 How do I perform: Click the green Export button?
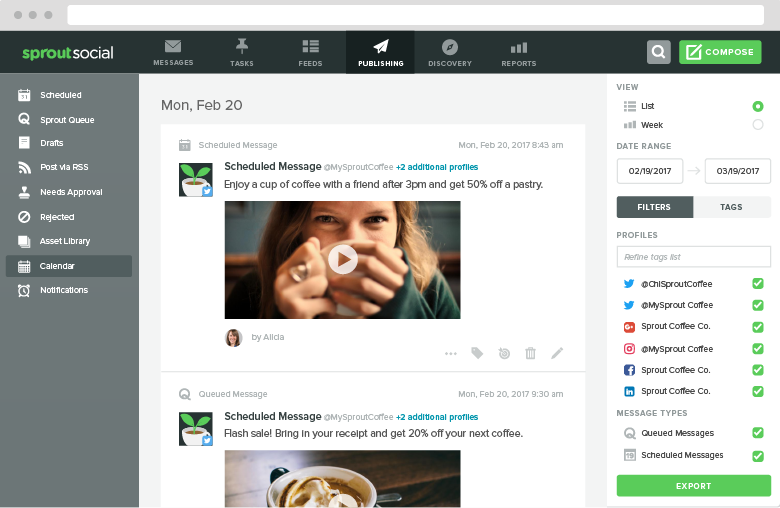click(693, 486)
